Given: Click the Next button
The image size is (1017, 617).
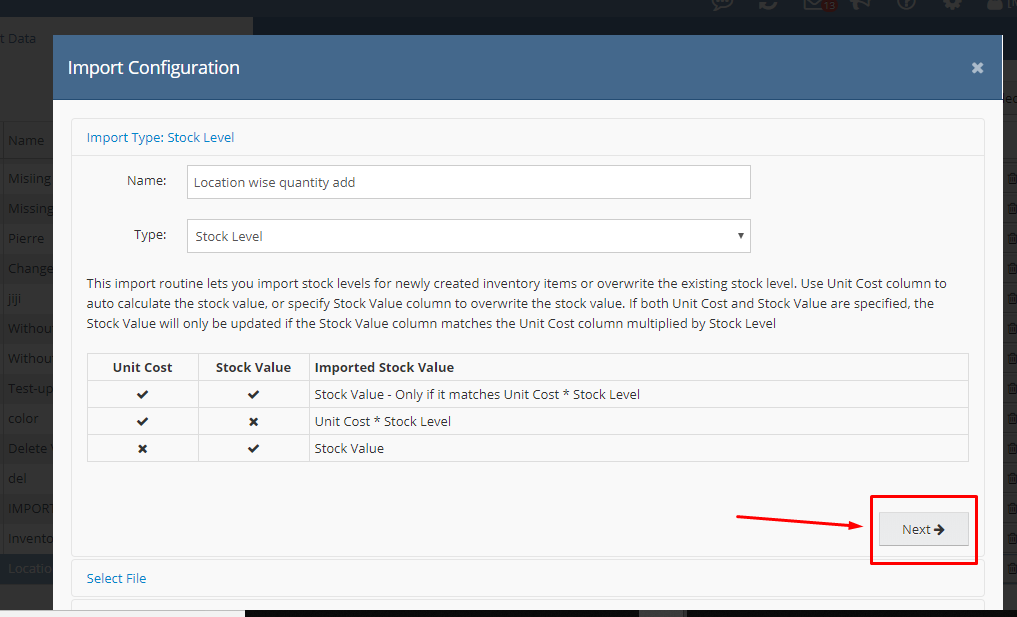Looking at the screenshot, I should [923, 529].
